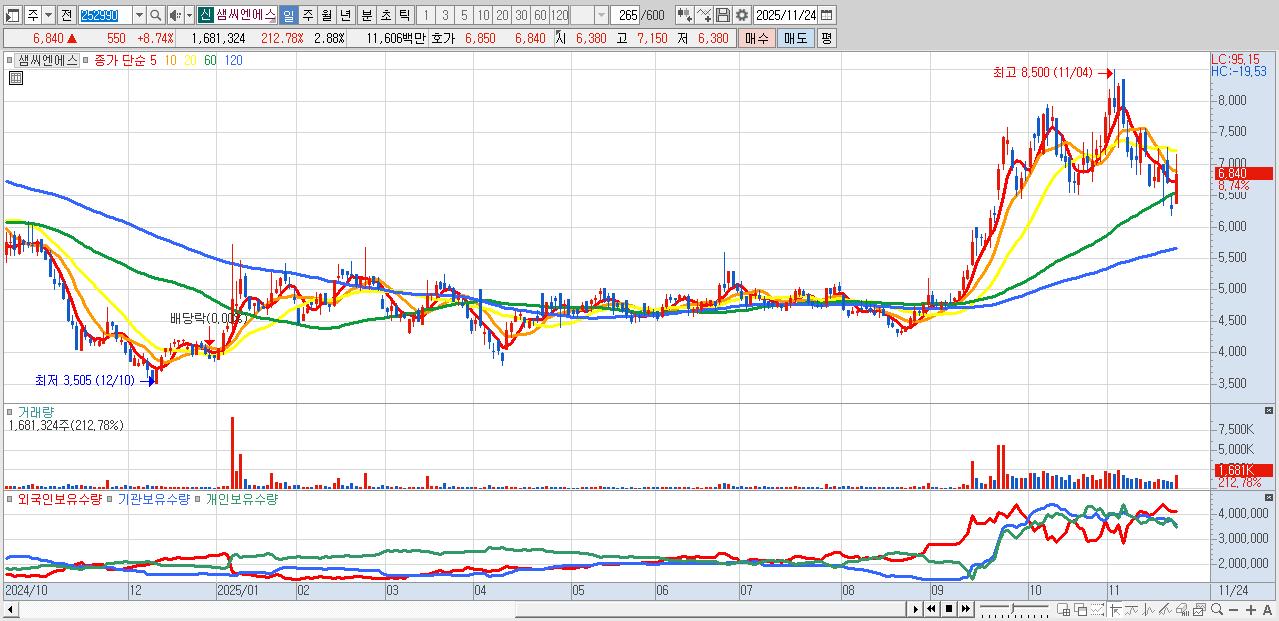This screenshot has width=1279, height=621.
Task: Click the save floppy disk icon
Action: point(723,15)
